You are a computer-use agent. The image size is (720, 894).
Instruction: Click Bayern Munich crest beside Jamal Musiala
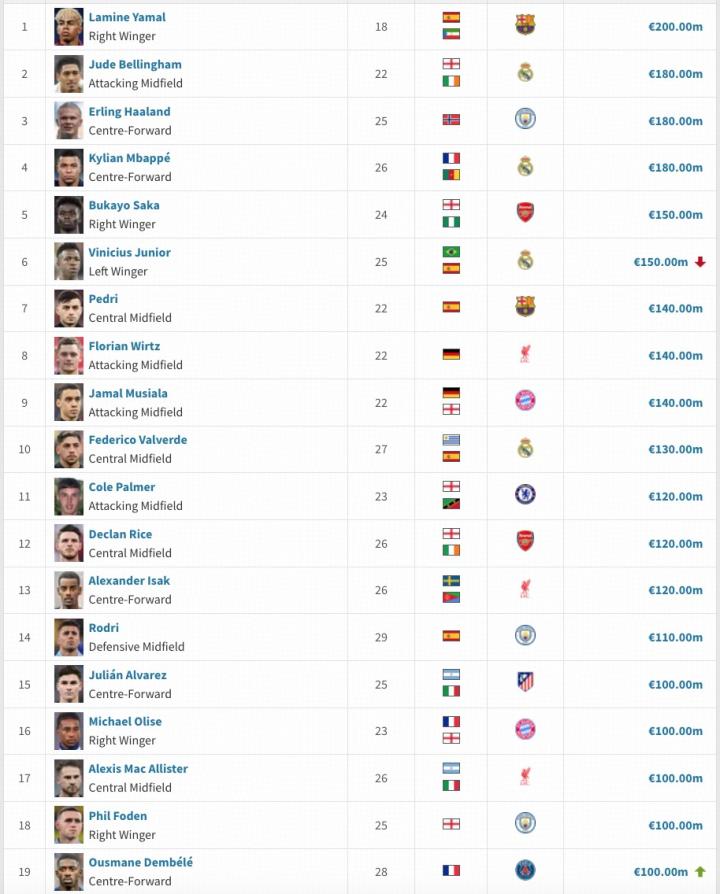pyautogui.click(x=525, y=402)
